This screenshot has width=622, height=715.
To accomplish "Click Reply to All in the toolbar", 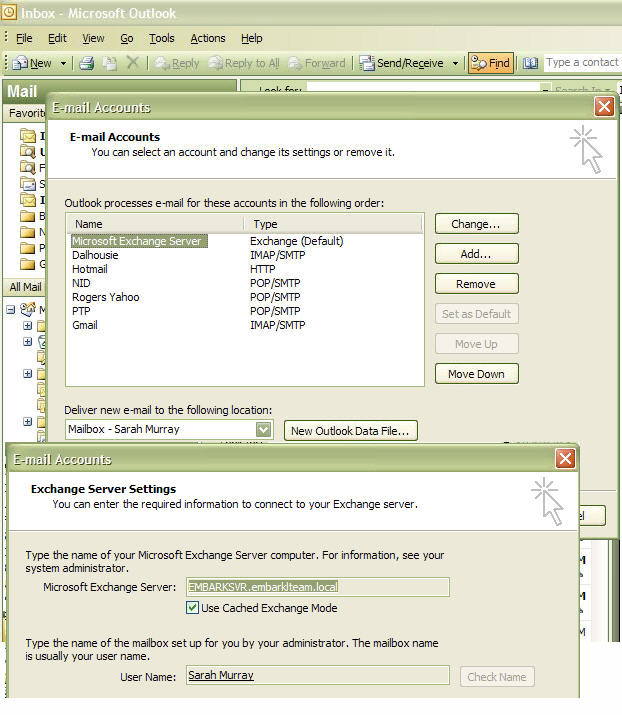I will click(x=244, y=63).
